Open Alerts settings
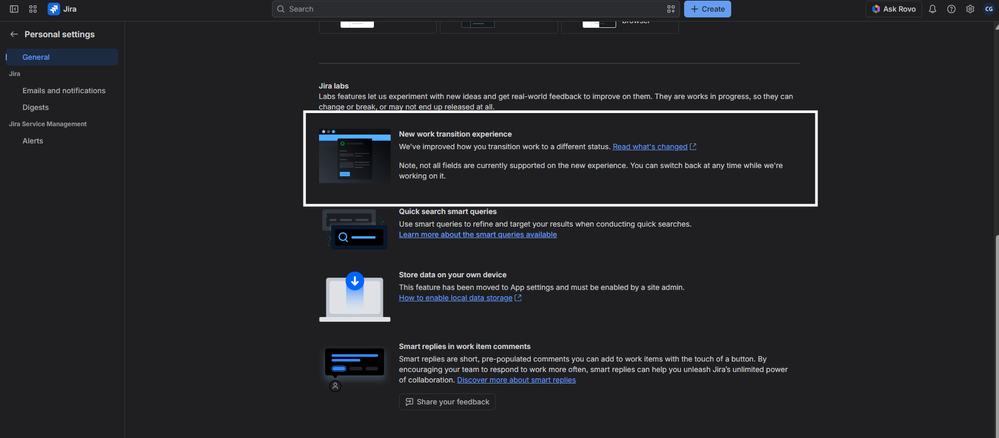The height and width of the screenshot is (438, 999). pyautogui.click(x=32, y=140)
